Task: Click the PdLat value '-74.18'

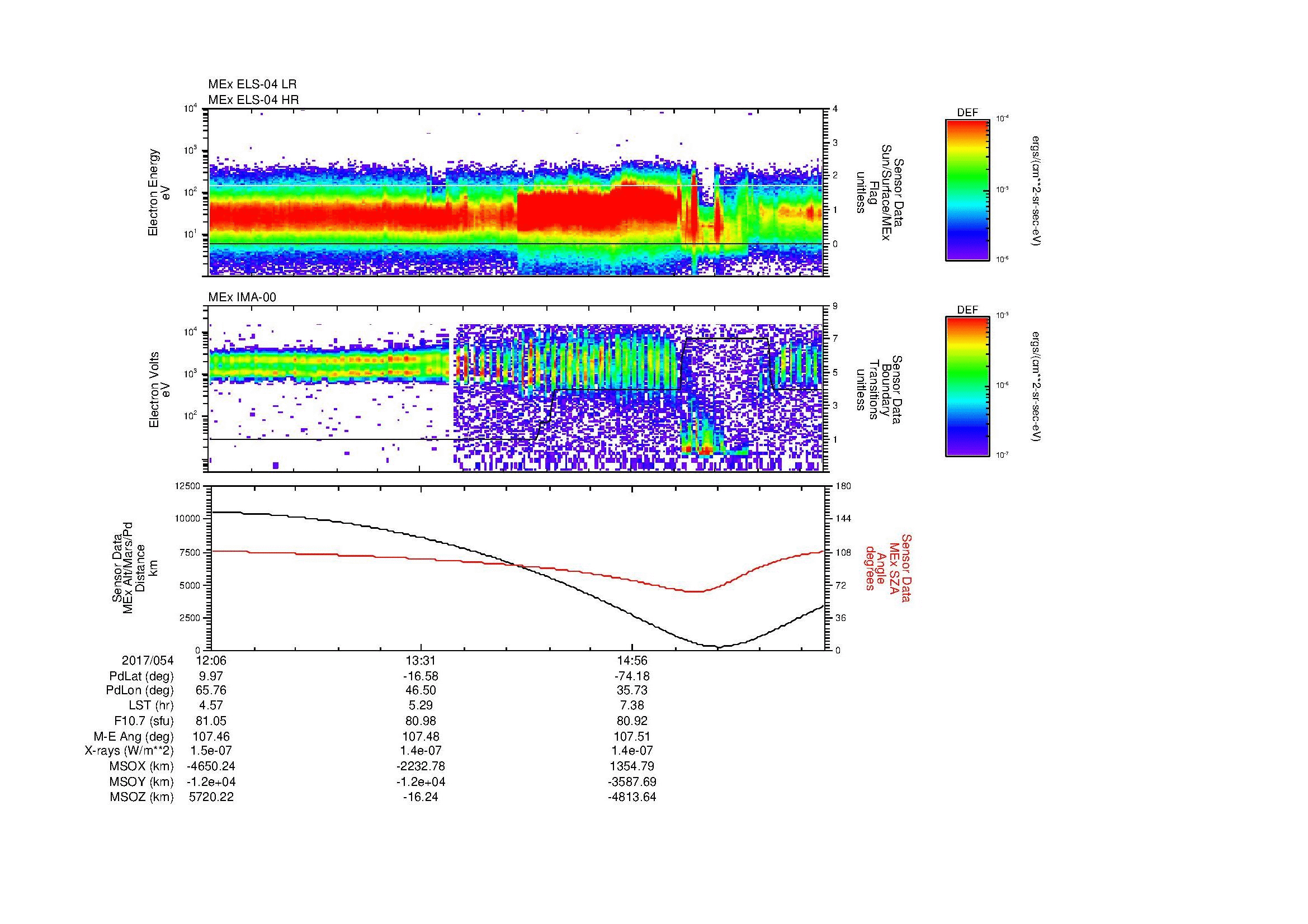Action: (632, 676)
